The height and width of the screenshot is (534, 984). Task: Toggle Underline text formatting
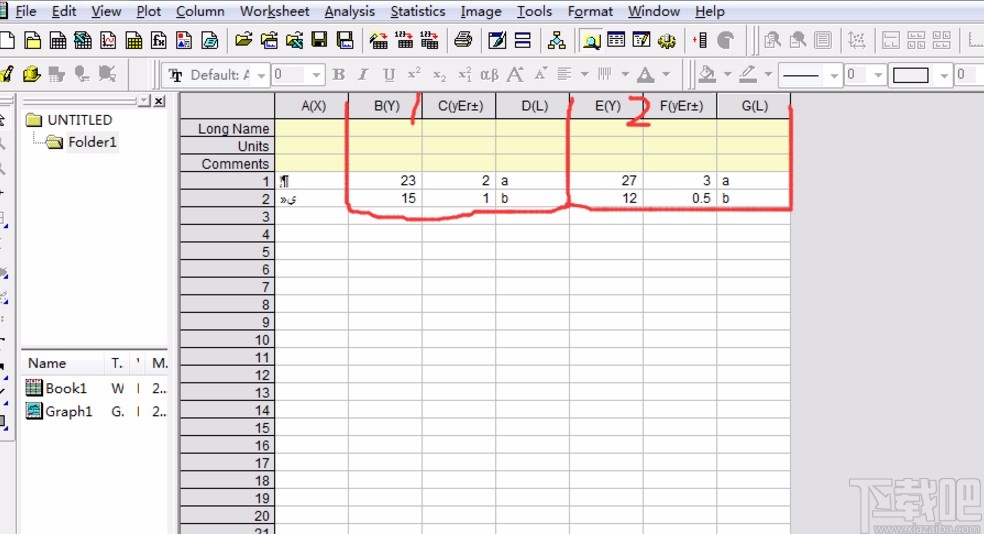pos(389,75)
